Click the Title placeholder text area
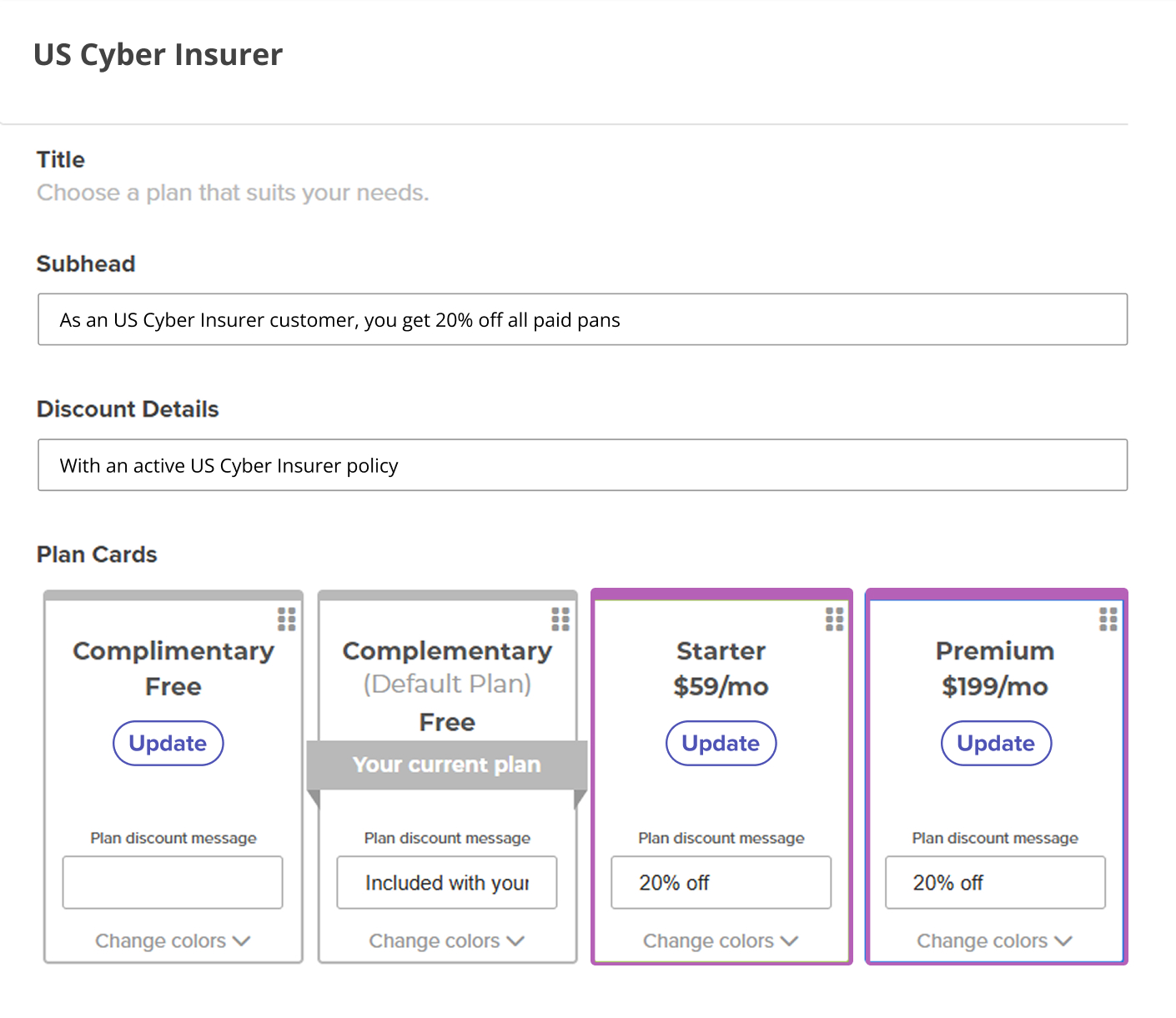Viewport: 1176px width, 1018px height. [x=233, y=193]
